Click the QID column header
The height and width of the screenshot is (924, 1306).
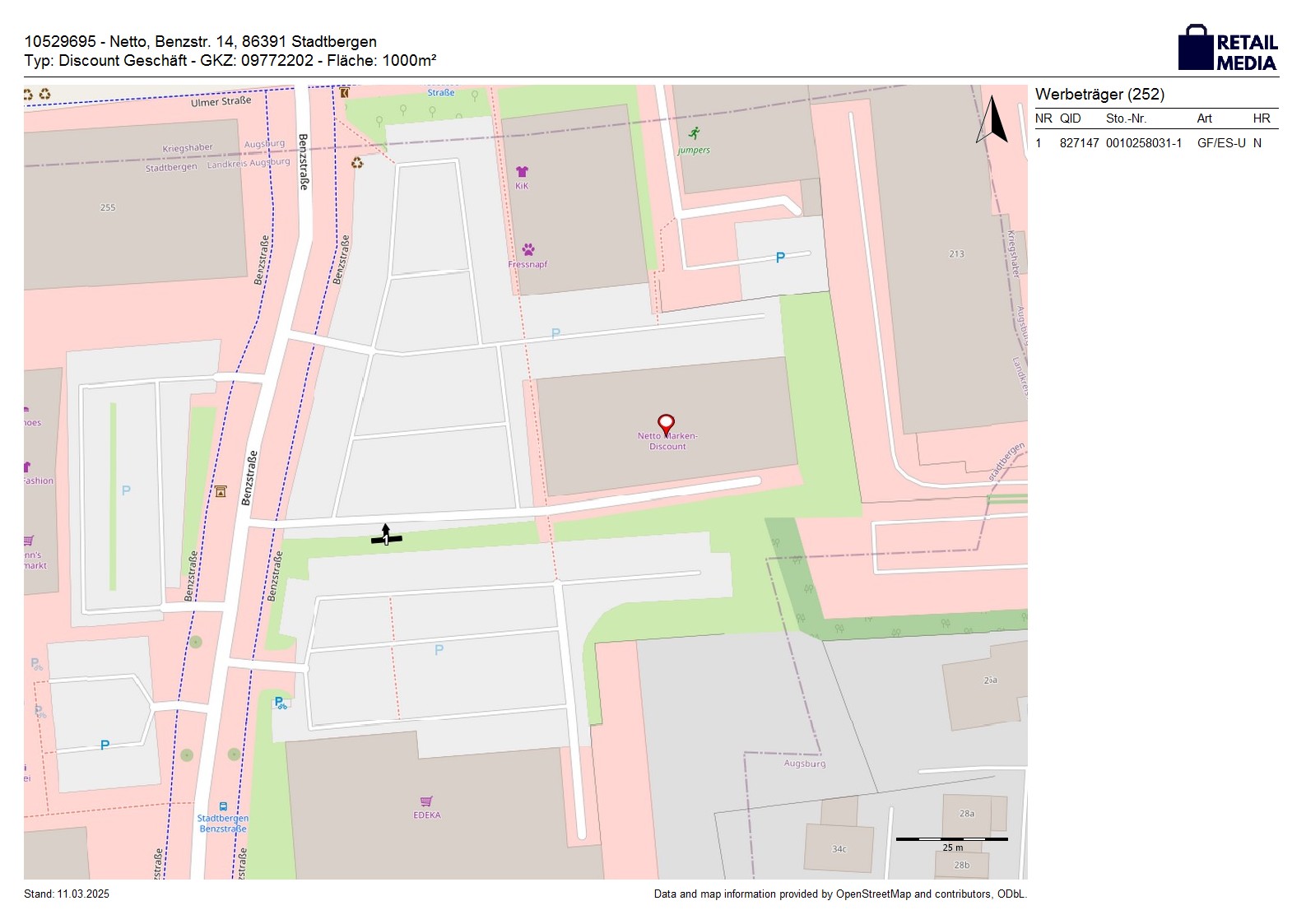point(1070,118)
